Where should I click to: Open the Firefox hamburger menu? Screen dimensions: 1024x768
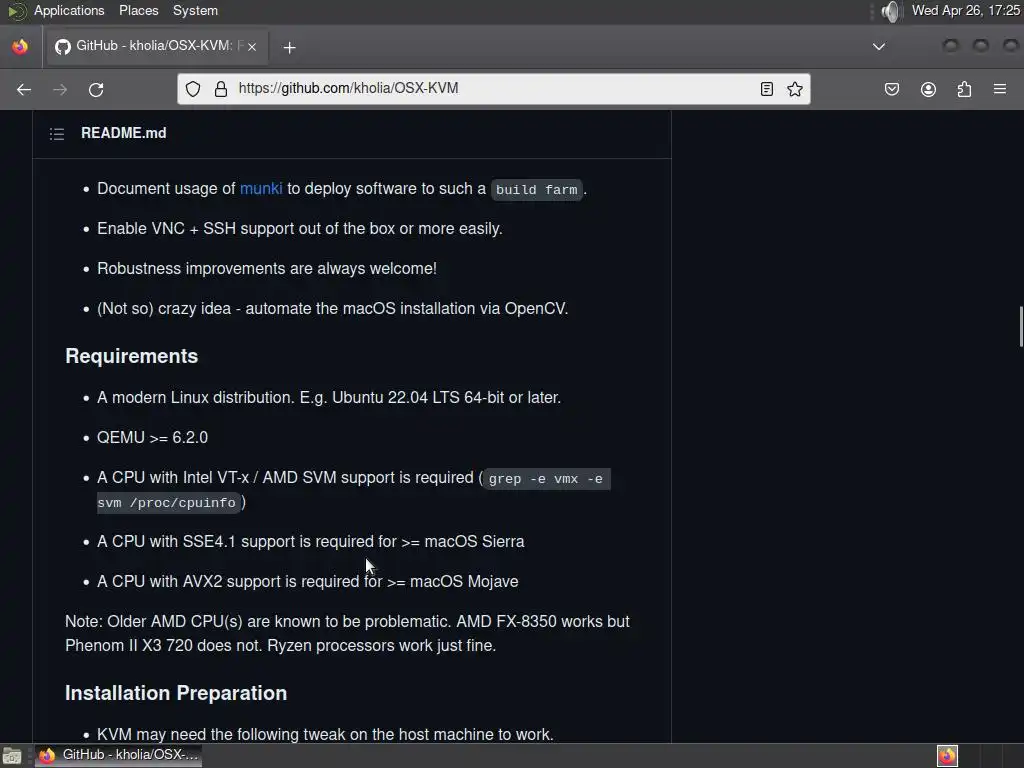(1000, 89)
